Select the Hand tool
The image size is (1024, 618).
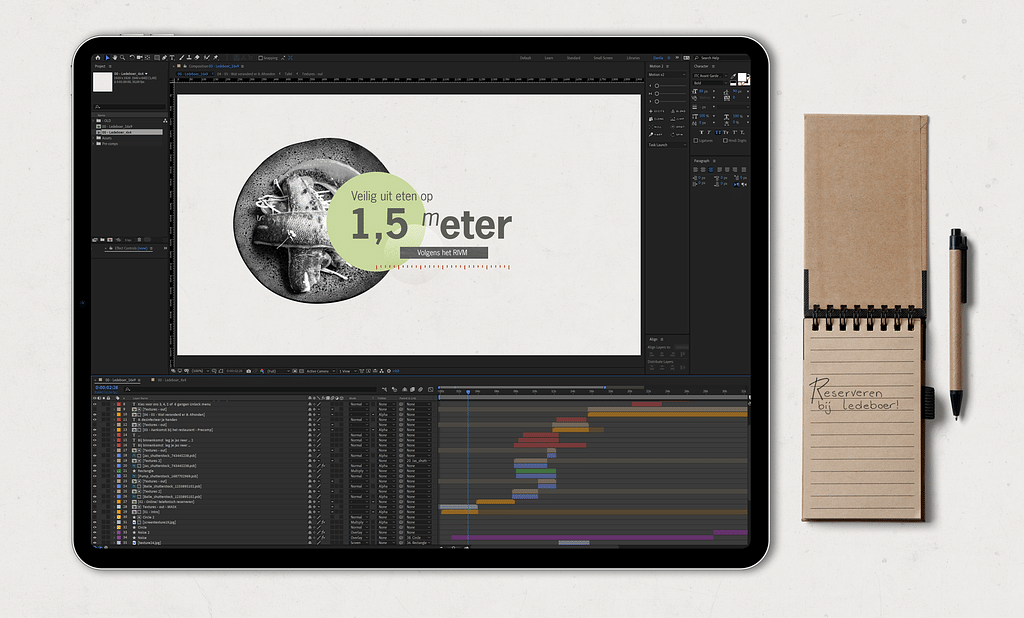pos(115,55)
